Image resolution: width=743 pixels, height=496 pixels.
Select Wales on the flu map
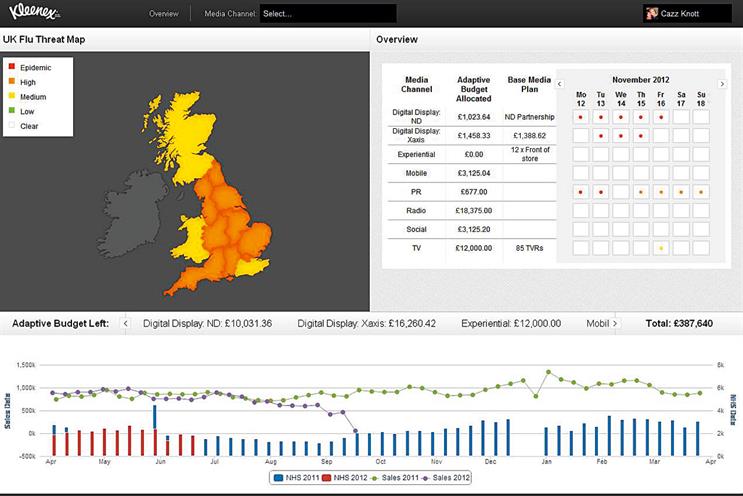click(192, 242)
